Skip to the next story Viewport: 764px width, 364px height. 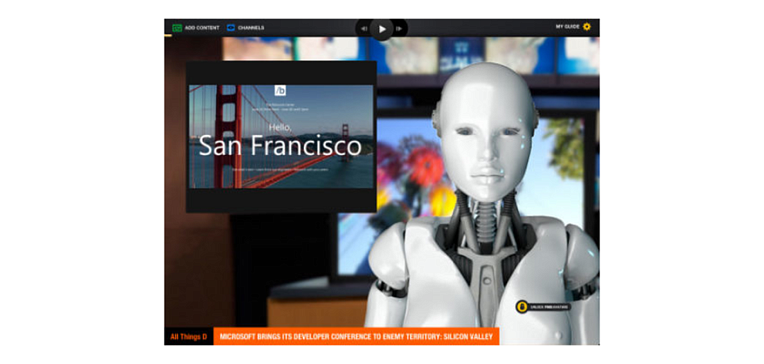(399, 29)
